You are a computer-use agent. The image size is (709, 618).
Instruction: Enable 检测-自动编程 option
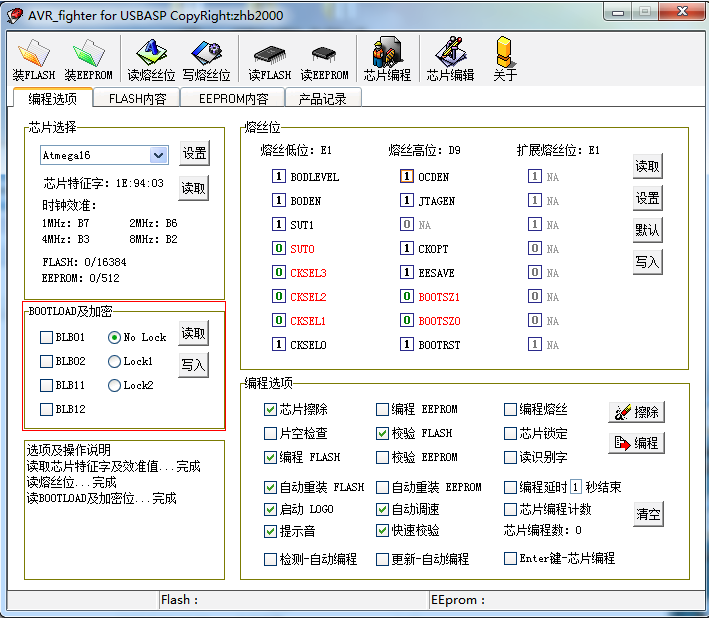tap(270, 559)
